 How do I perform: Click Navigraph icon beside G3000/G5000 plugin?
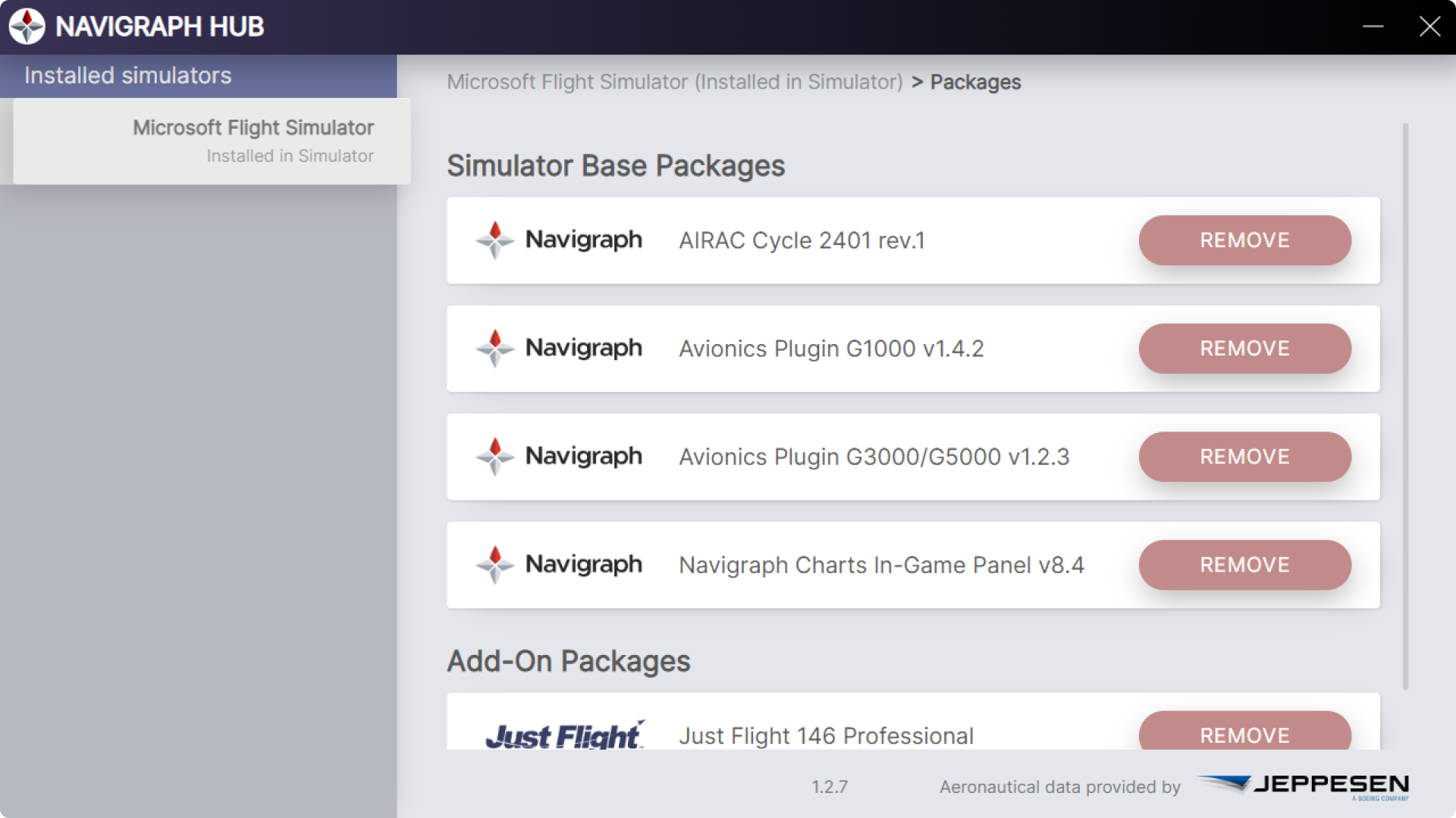pos(494,456)
